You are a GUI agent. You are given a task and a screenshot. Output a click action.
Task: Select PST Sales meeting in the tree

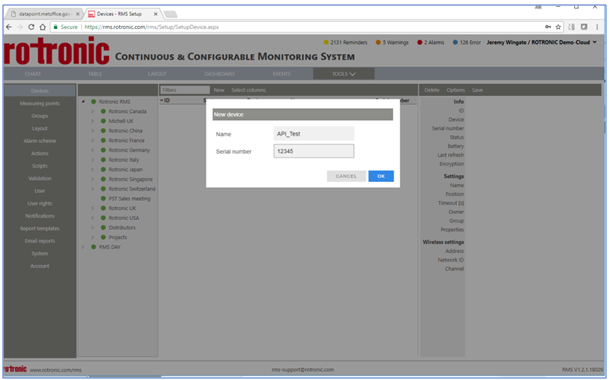pos(129,198)
